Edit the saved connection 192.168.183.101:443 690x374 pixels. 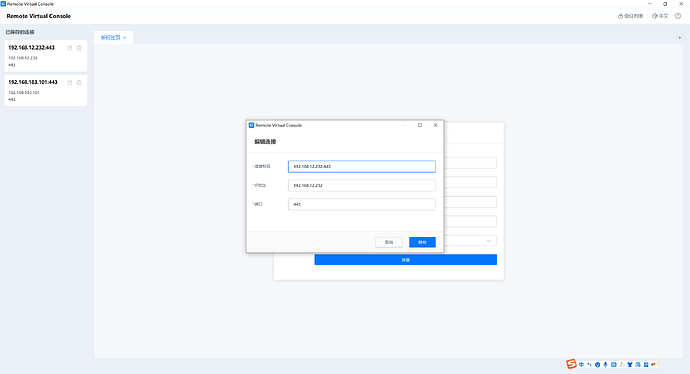(x=70, y=82)
